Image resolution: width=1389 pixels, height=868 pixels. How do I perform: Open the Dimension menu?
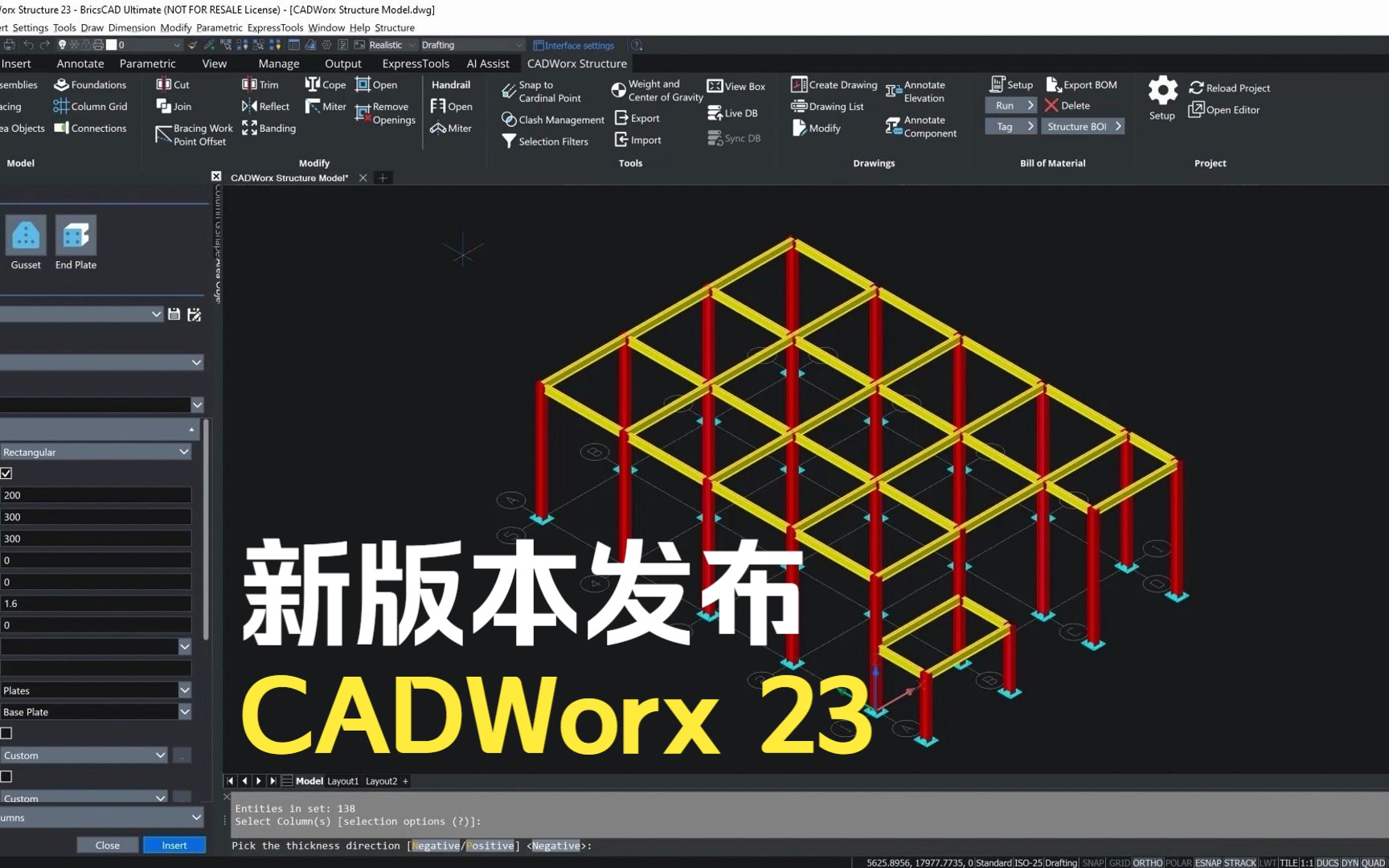click(132, 27)
